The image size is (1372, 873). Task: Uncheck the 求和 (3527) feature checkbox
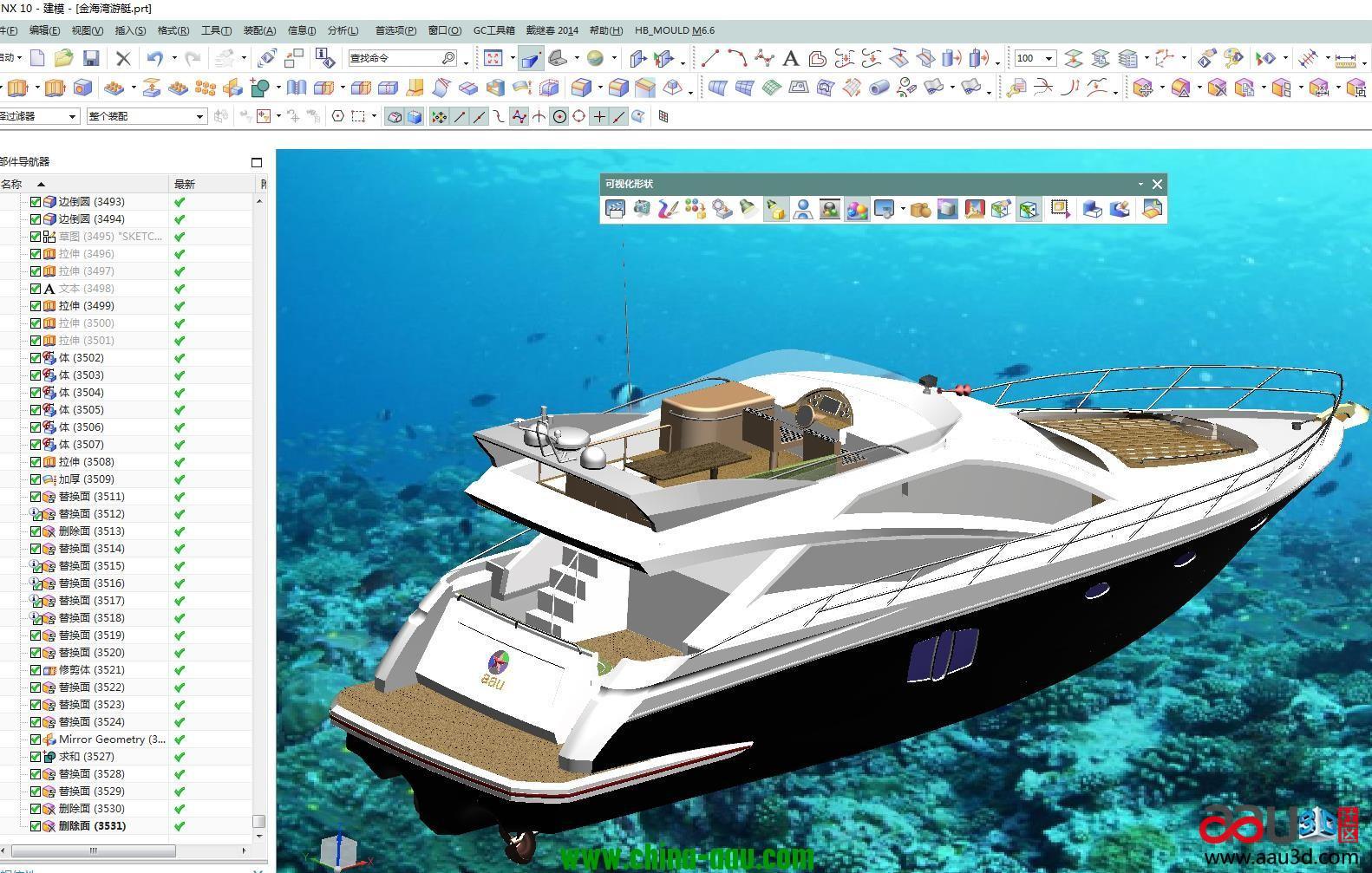pos(36,757)
